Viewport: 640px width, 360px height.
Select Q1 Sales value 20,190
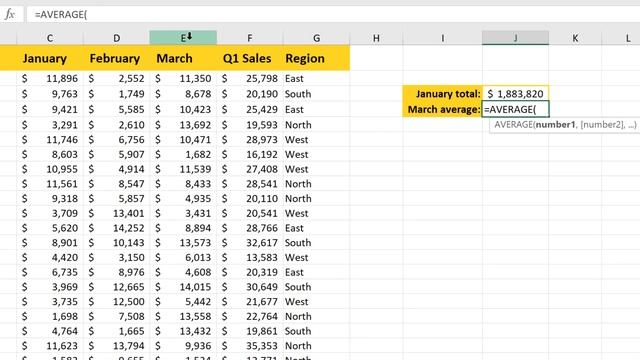250,94
